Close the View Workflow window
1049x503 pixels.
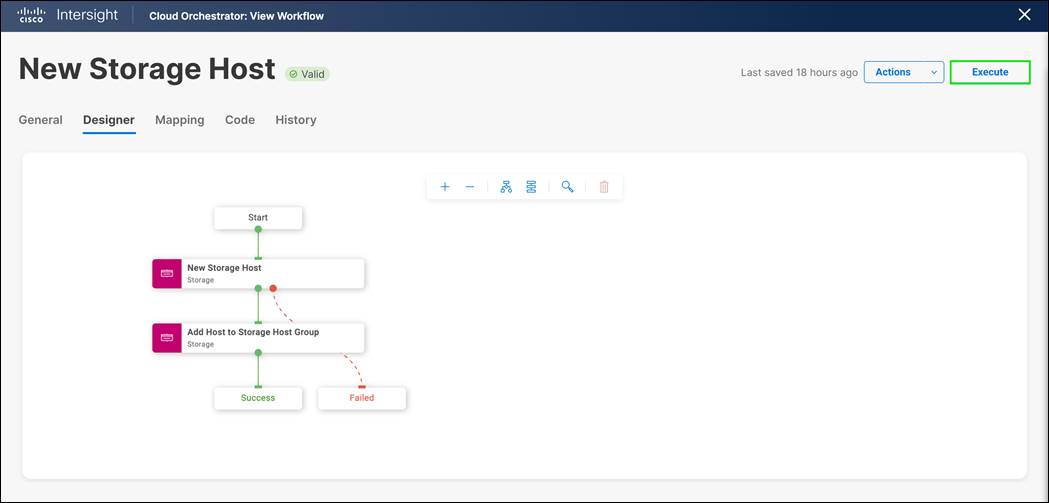coord(1024,15)
